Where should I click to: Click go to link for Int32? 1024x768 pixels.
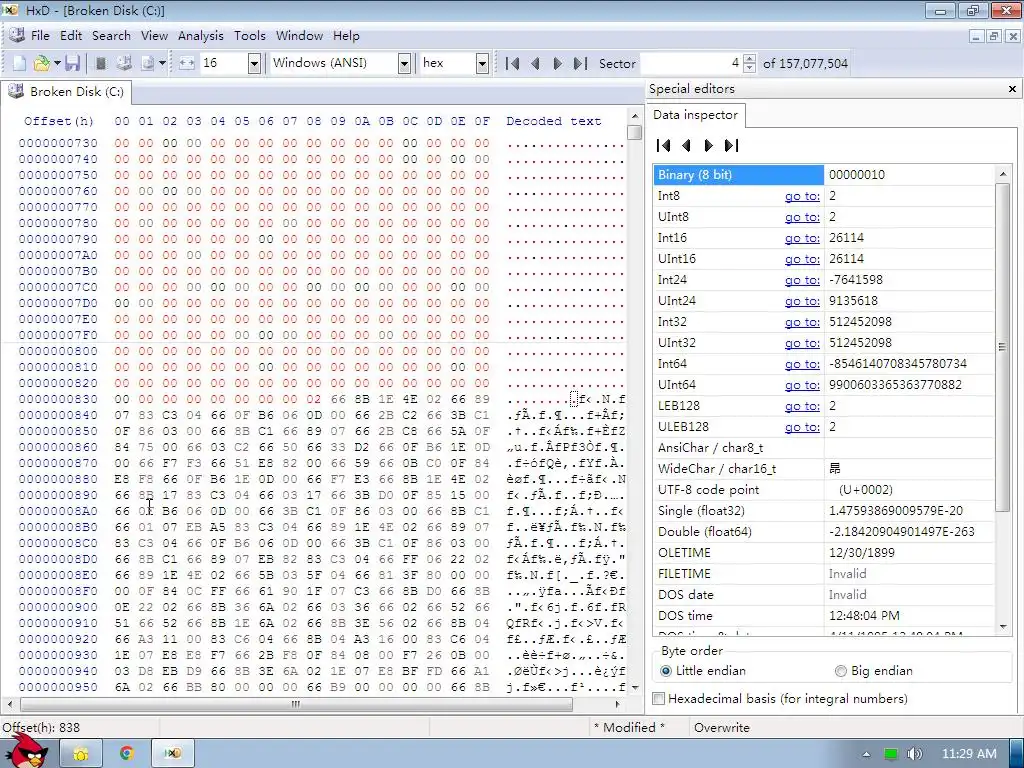click(x=802, y=322)
